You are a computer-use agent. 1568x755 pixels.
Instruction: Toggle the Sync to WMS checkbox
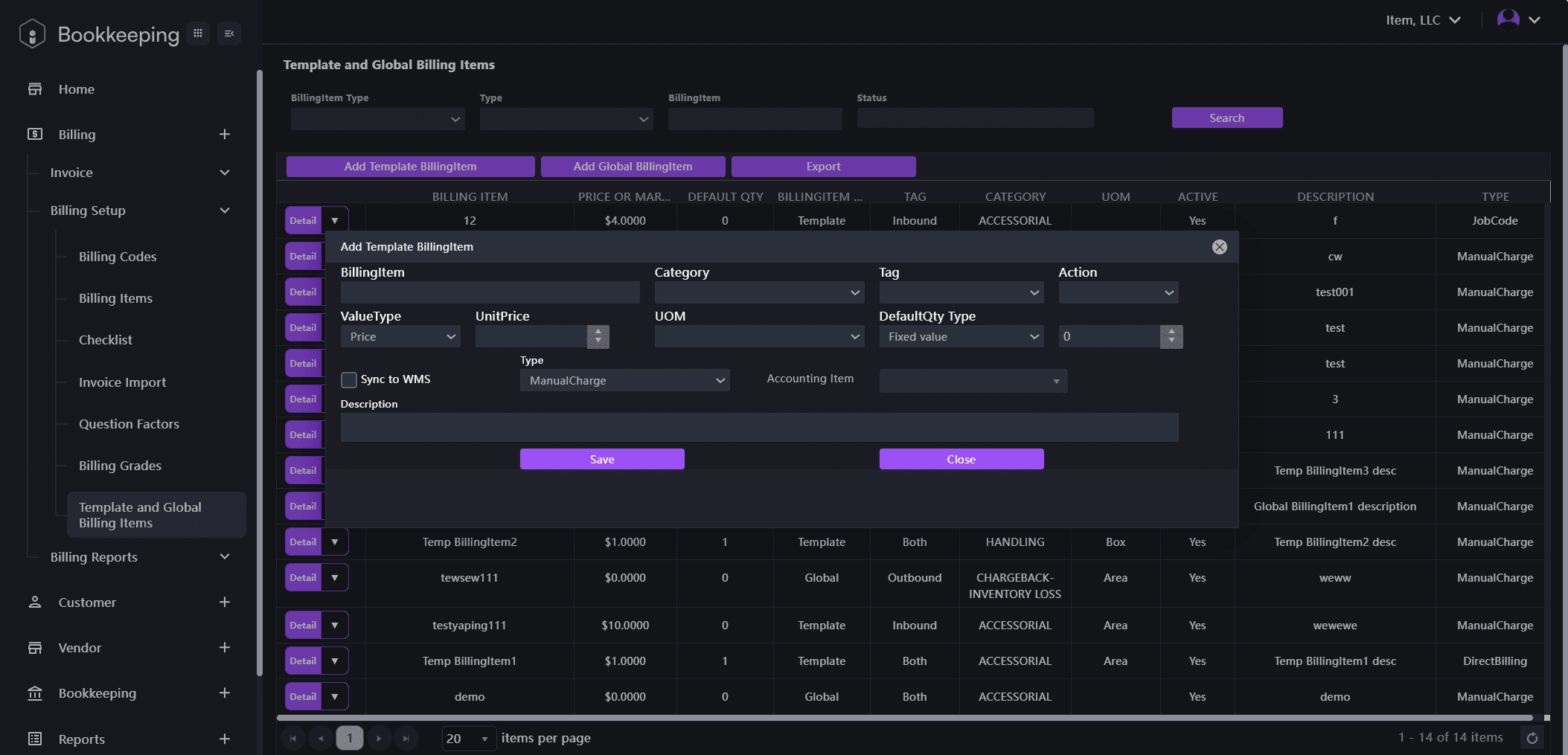click(x=349, y=380)
